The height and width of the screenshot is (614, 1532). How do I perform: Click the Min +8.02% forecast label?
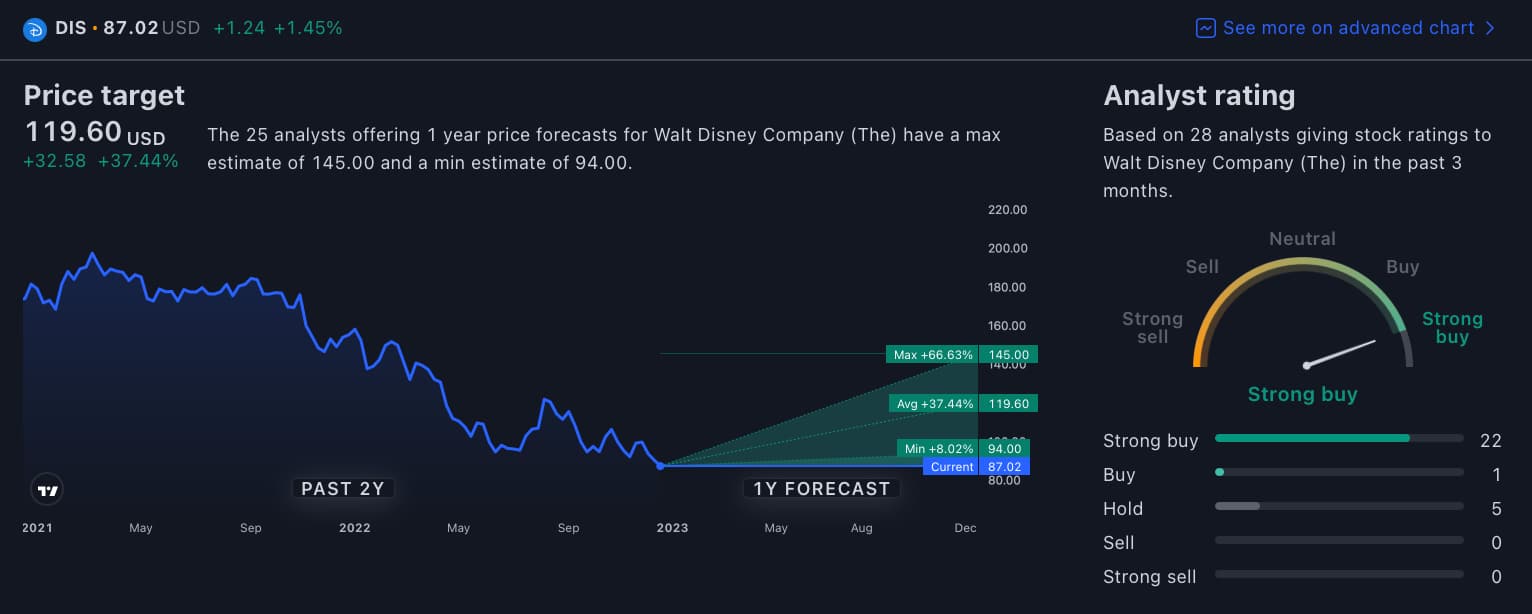click(x=938, y=449)
